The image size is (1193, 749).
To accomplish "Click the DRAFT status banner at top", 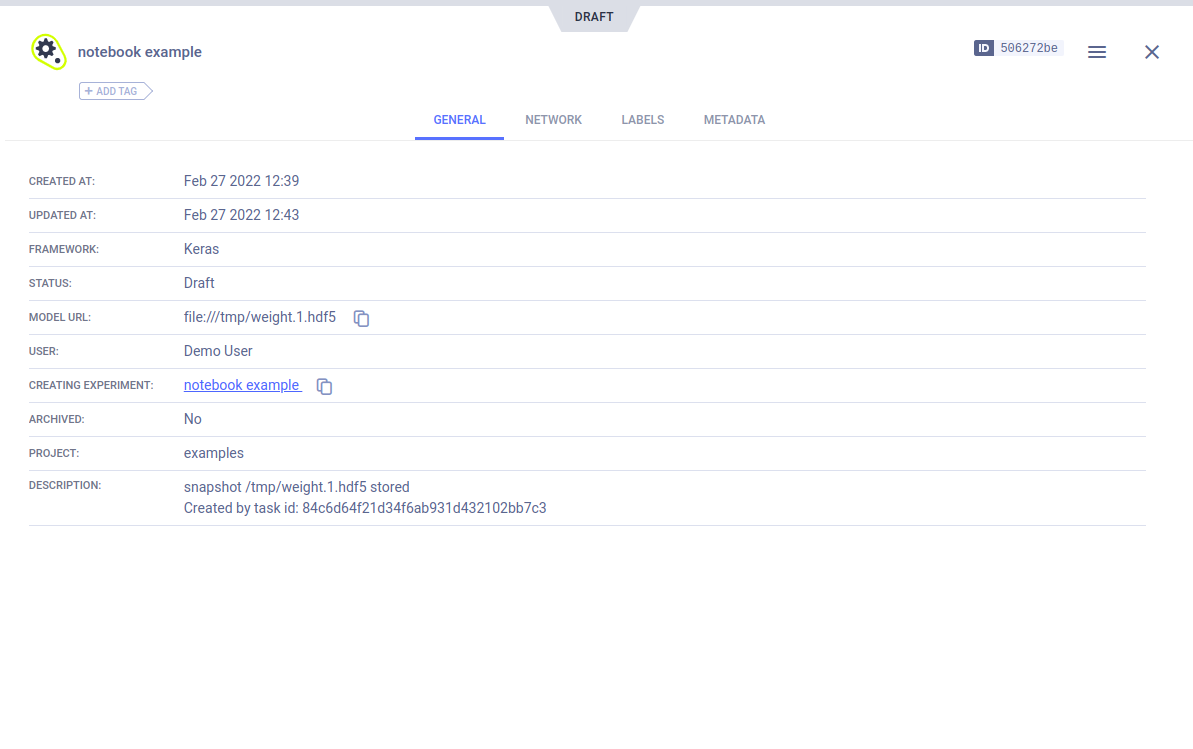I will pyautogui.click(x=594, y=17).
